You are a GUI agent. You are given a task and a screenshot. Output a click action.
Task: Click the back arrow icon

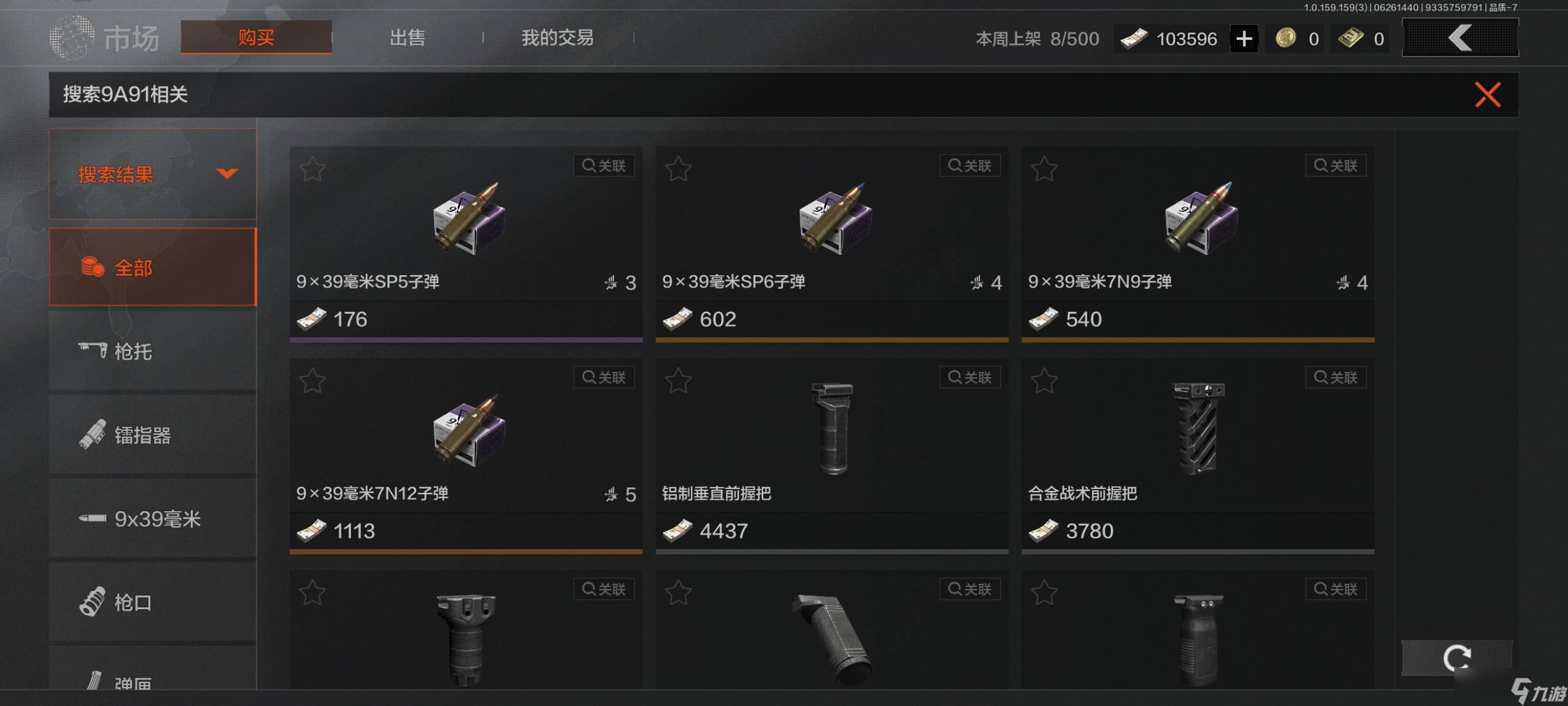point(1460,37)
